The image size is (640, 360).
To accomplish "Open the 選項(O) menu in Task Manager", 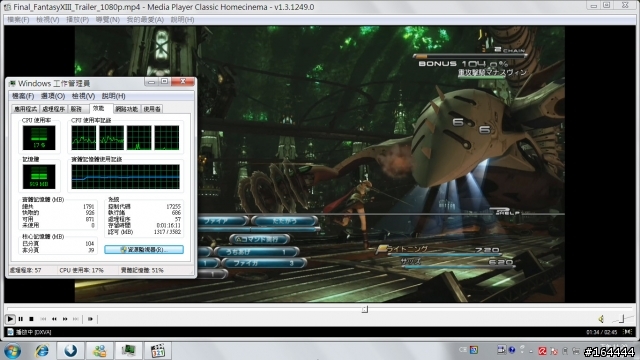I will [x=53, y=96].
